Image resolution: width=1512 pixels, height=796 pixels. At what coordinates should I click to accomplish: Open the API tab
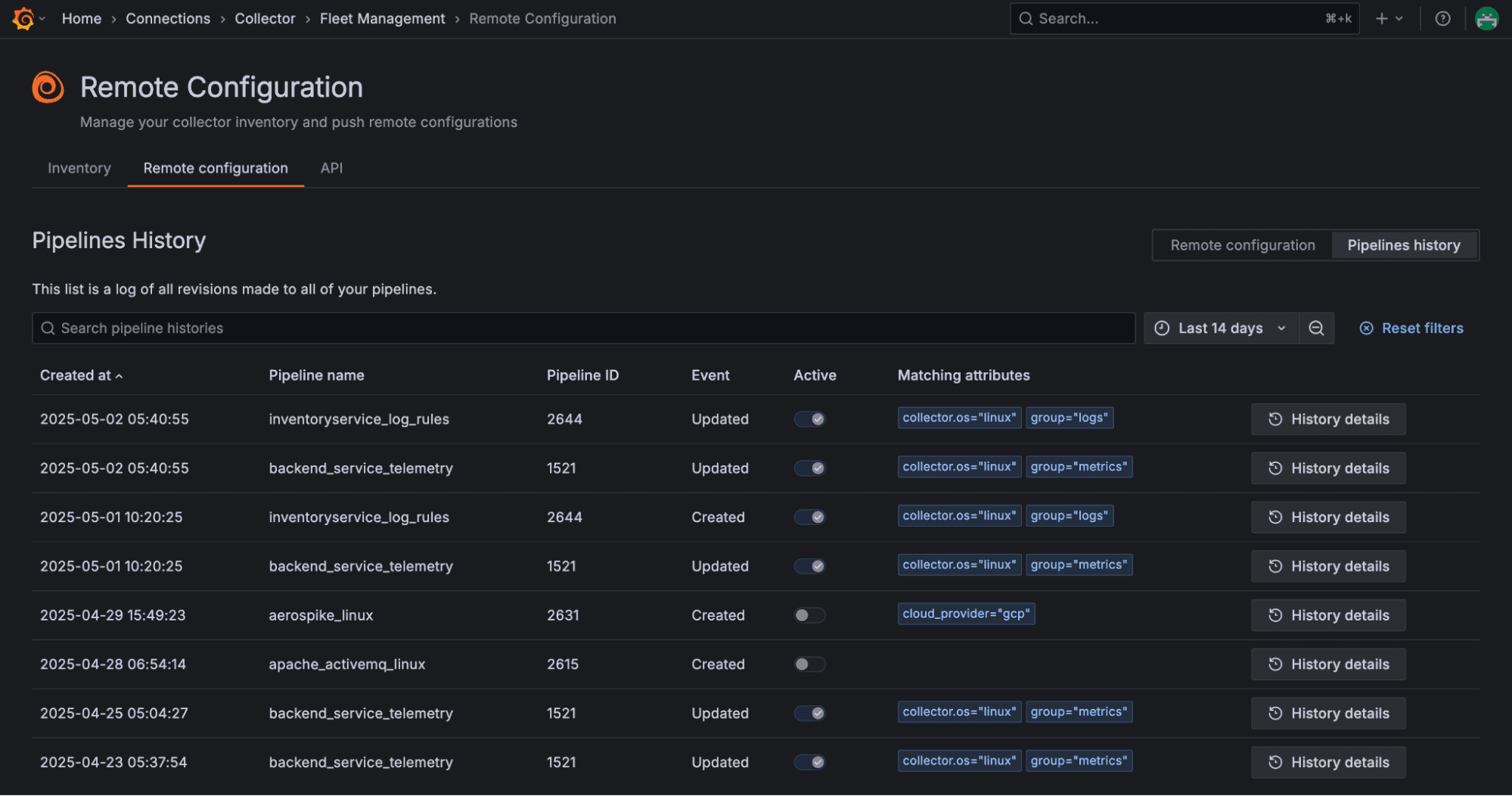click(331, 168)
